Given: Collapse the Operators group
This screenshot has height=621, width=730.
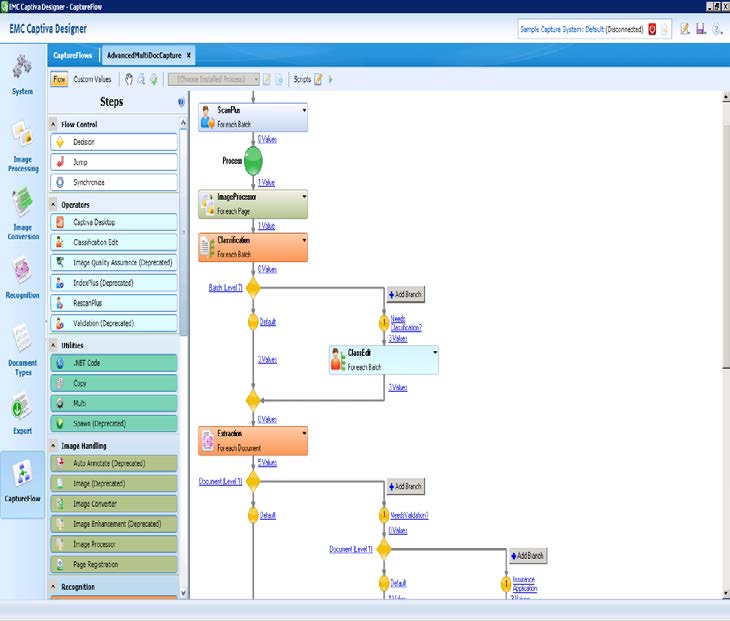Looking at the screenshot, I should (x=53, y=204).
